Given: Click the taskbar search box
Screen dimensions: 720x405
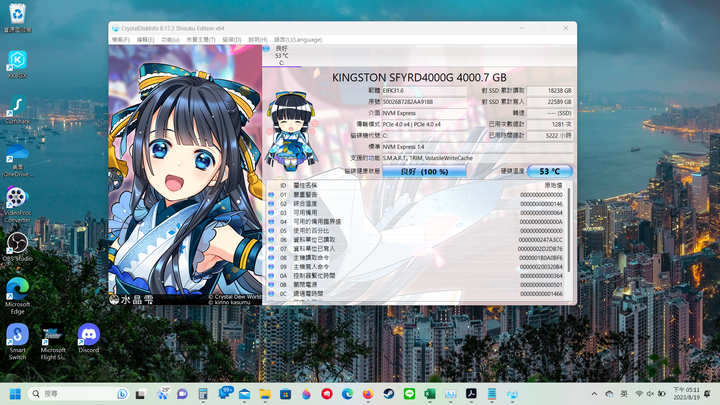Looking at the screenshot, I should point(78,394).
